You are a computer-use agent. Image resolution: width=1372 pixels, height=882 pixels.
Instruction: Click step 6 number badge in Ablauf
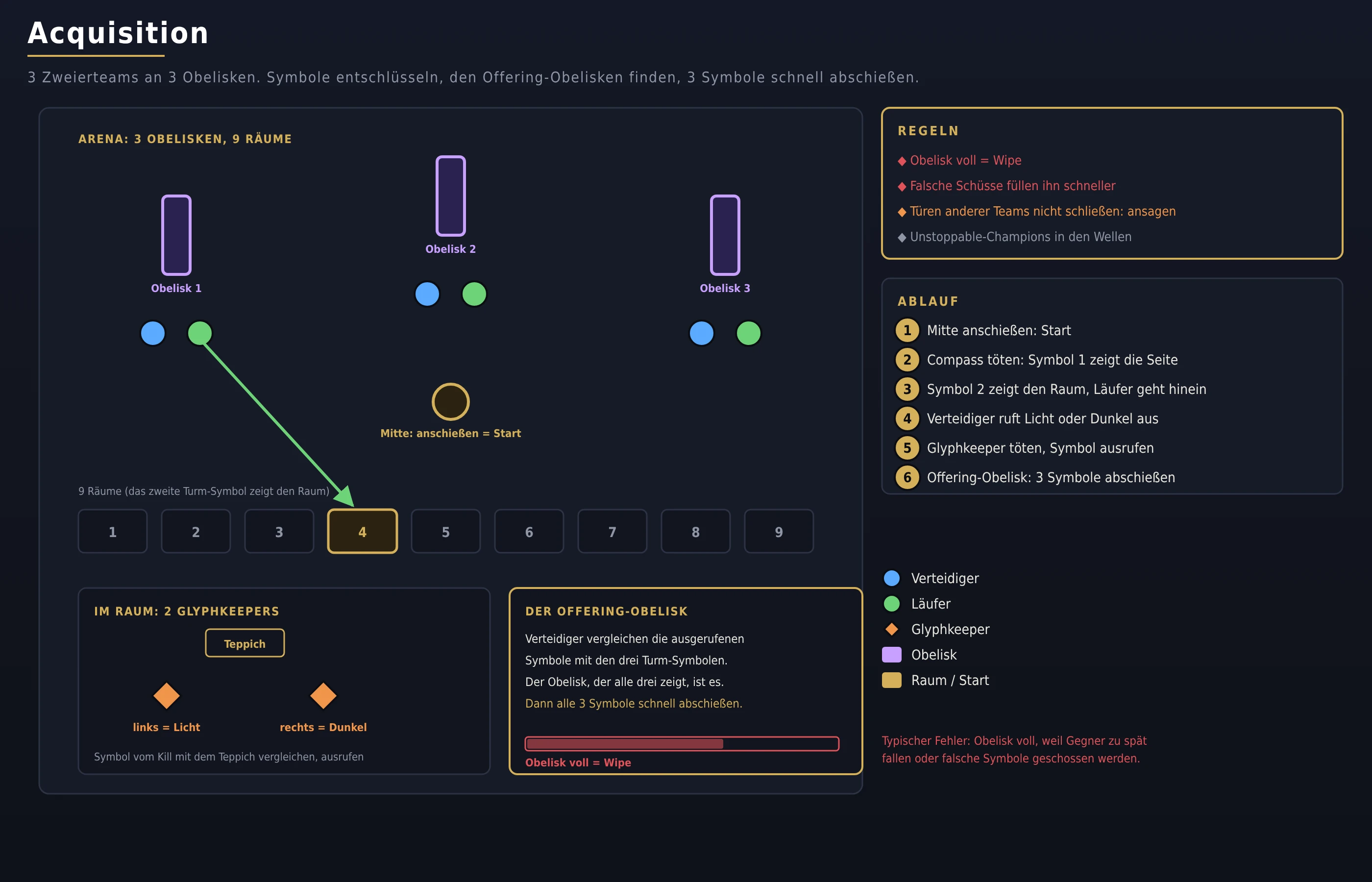tap(907, 478)
